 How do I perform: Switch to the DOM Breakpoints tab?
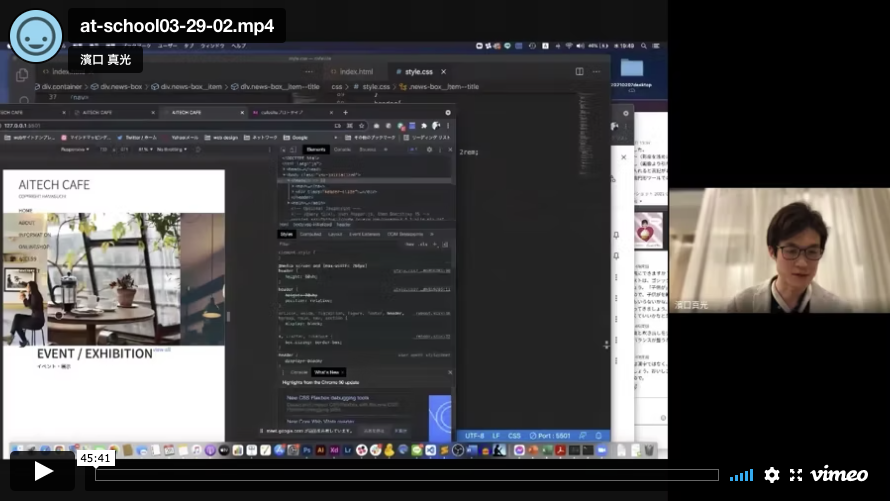[x=405, y=234]
